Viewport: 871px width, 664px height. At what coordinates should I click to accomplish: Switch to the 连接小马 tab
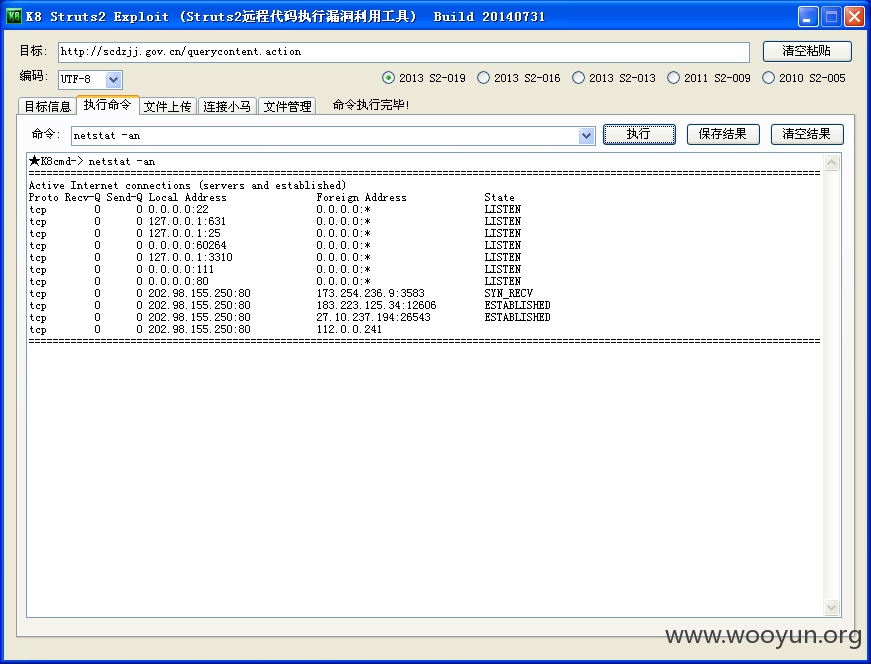point(227,106)
